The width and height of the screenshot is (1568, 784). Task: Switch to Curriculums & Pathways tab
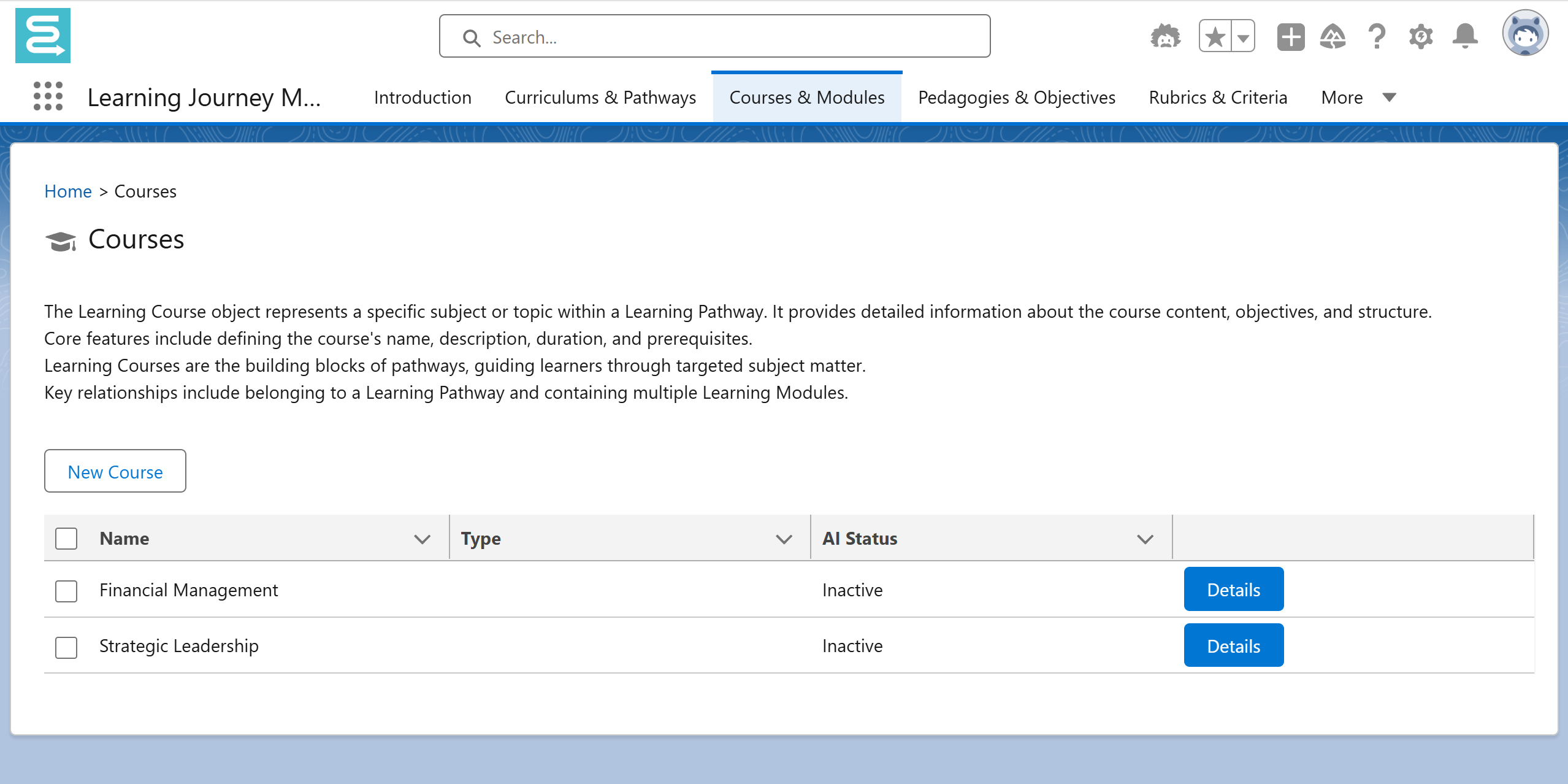coord(600,98)
